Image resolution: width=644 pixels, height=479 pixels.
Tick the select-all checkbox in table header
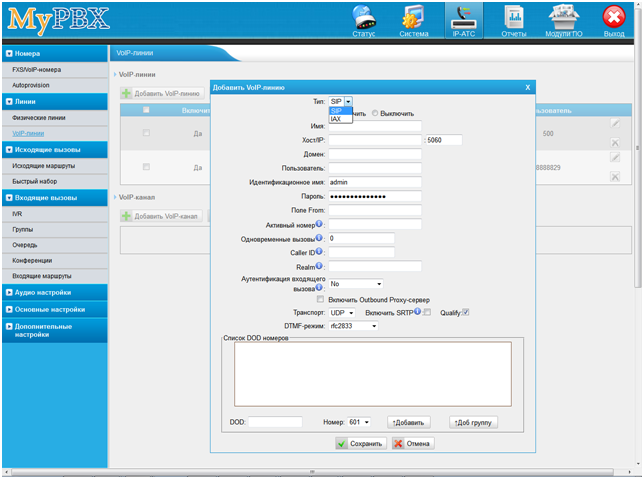click(x=146, y=110)
